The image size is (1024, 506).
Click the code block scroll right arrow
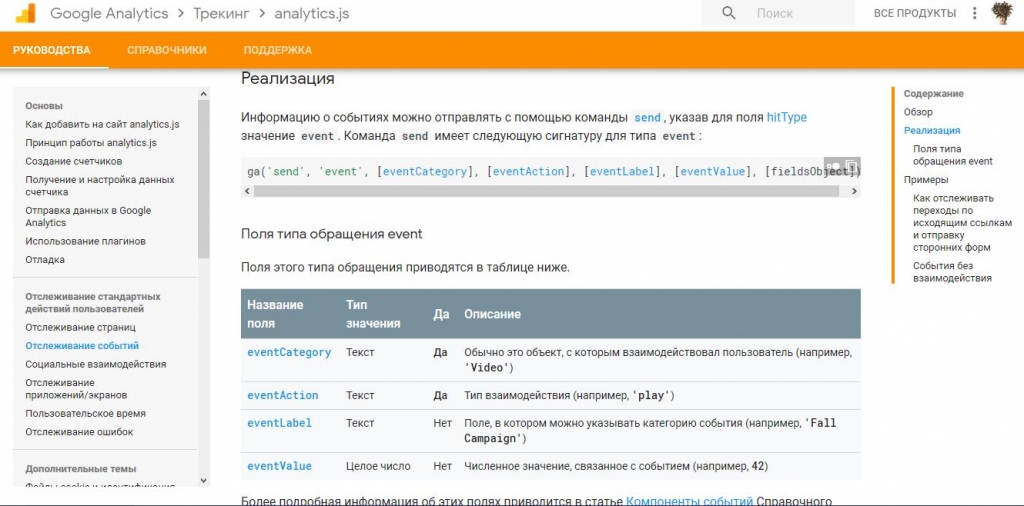[x=854, y=191]
